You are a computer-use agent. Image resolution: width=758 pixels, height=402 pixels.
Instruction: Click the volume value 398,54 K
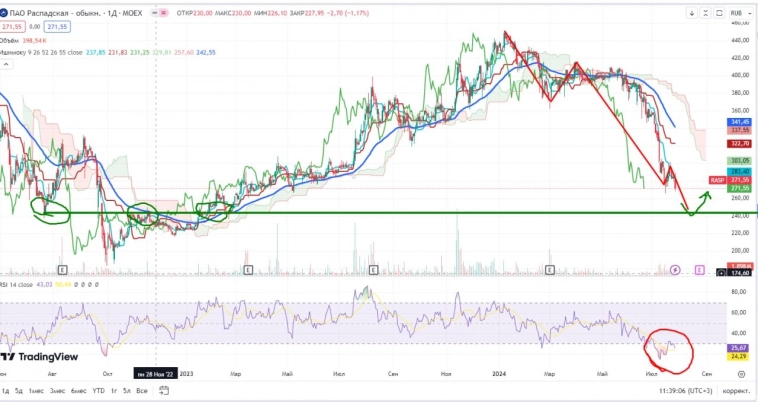pos(34,41)
